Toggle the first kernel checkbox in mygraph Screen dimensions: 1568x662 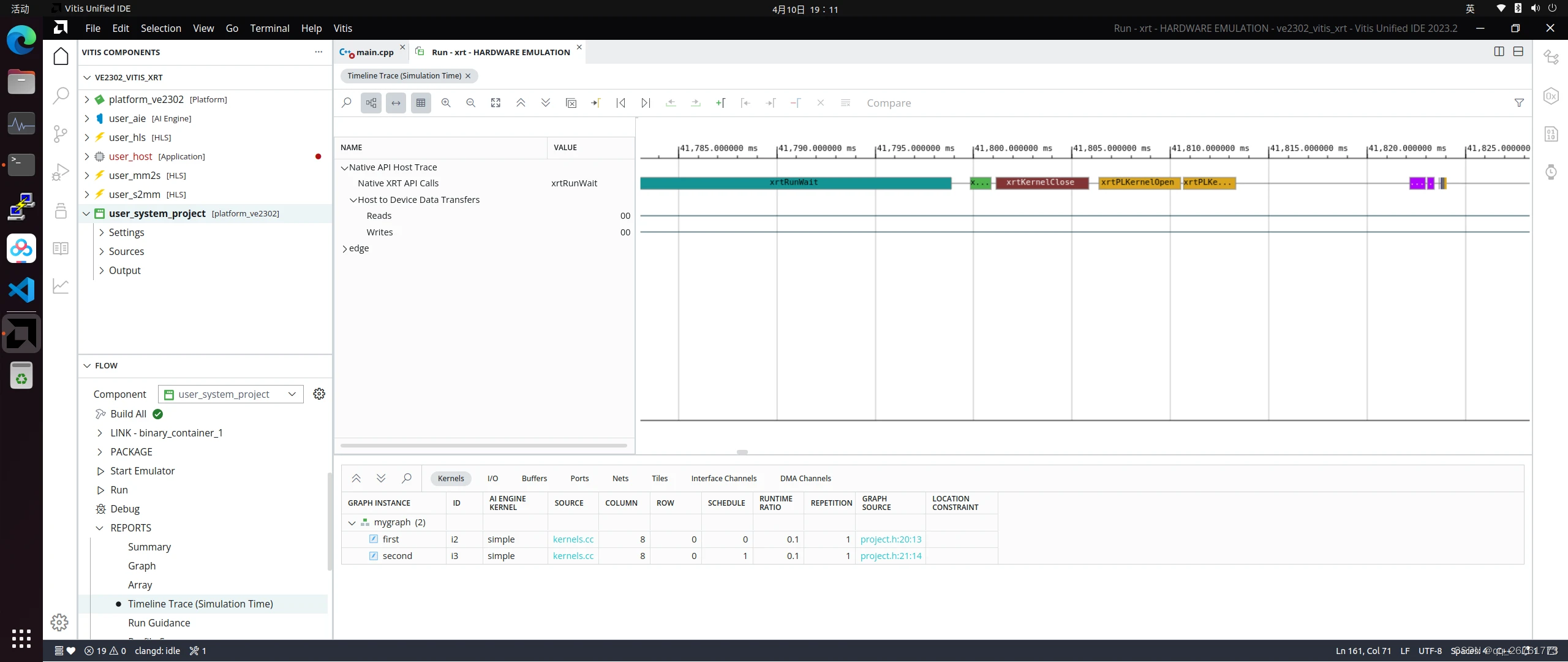pyautogui.click(x=374, y=539)
